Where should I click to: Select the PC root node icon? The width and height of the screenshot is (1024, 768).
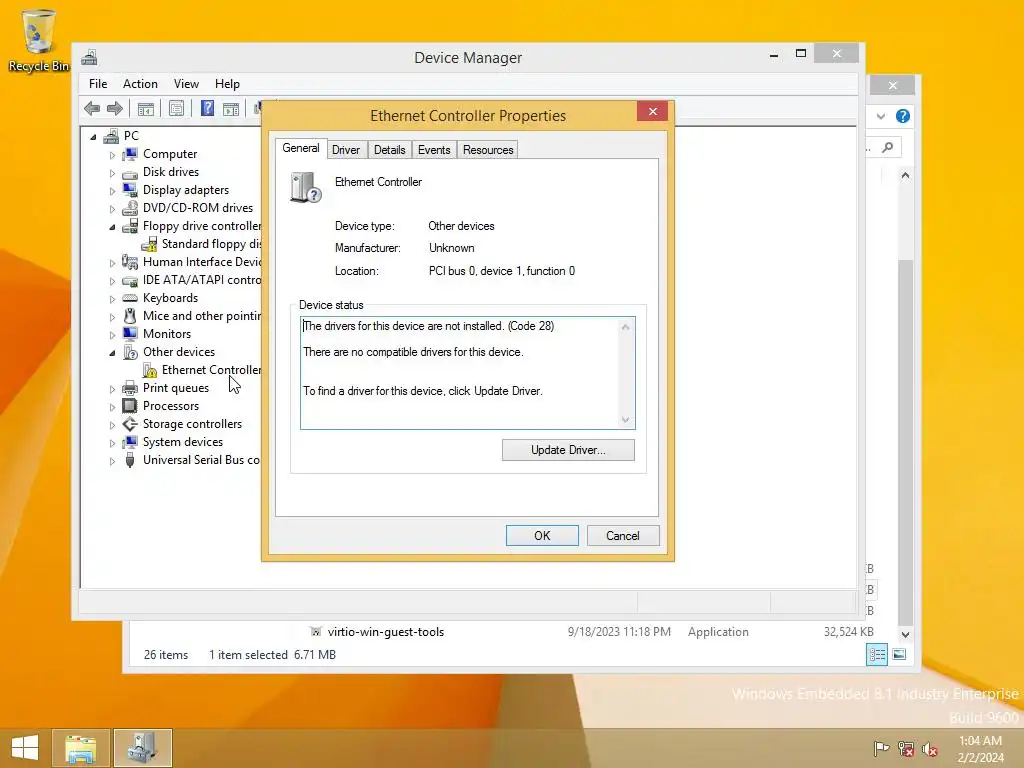112,136
